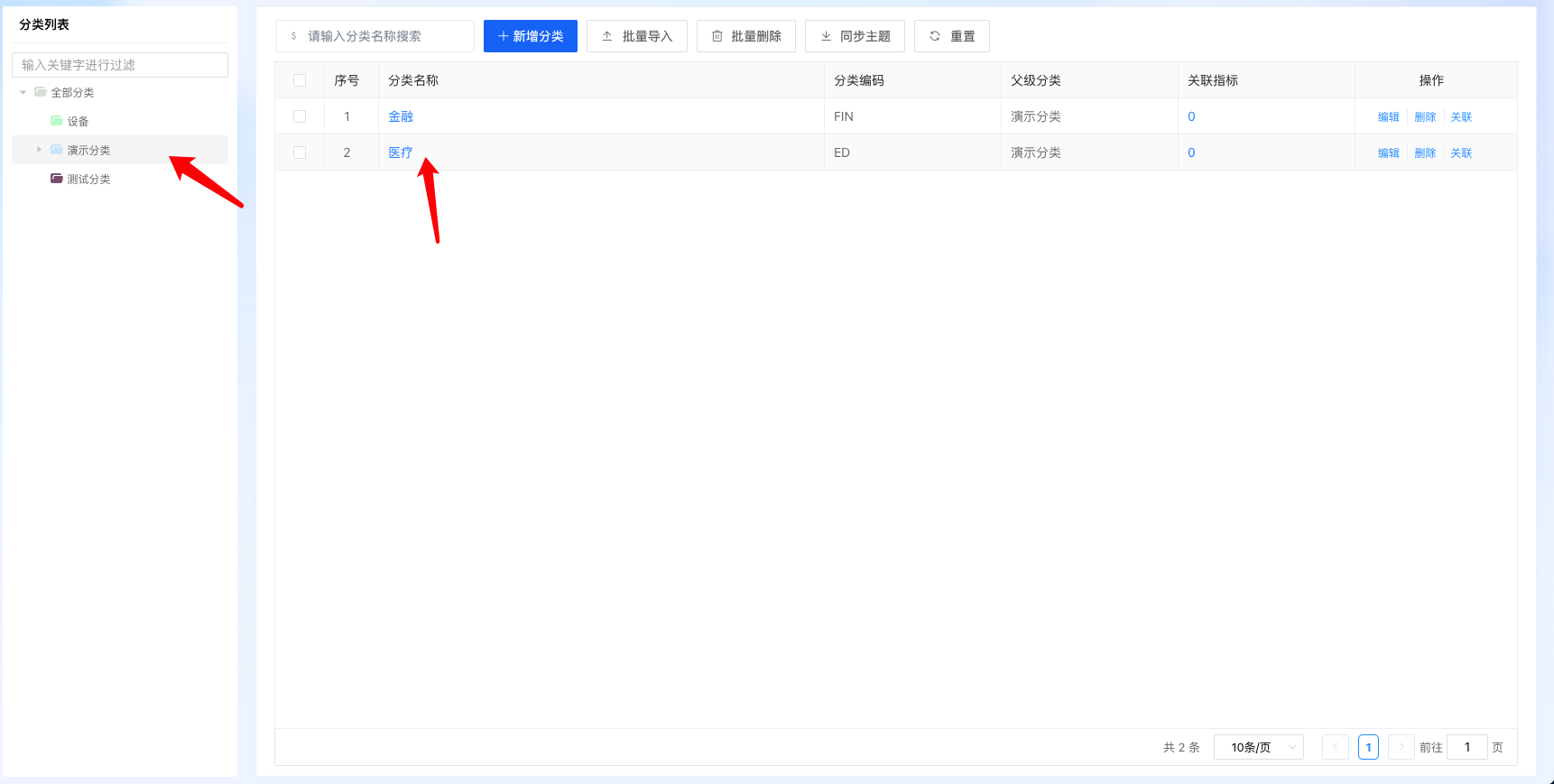The width and height of the screenshot is (1554, 784).
Task: Toggle the select-all checkbox in table header
Action: click(300, 80)
